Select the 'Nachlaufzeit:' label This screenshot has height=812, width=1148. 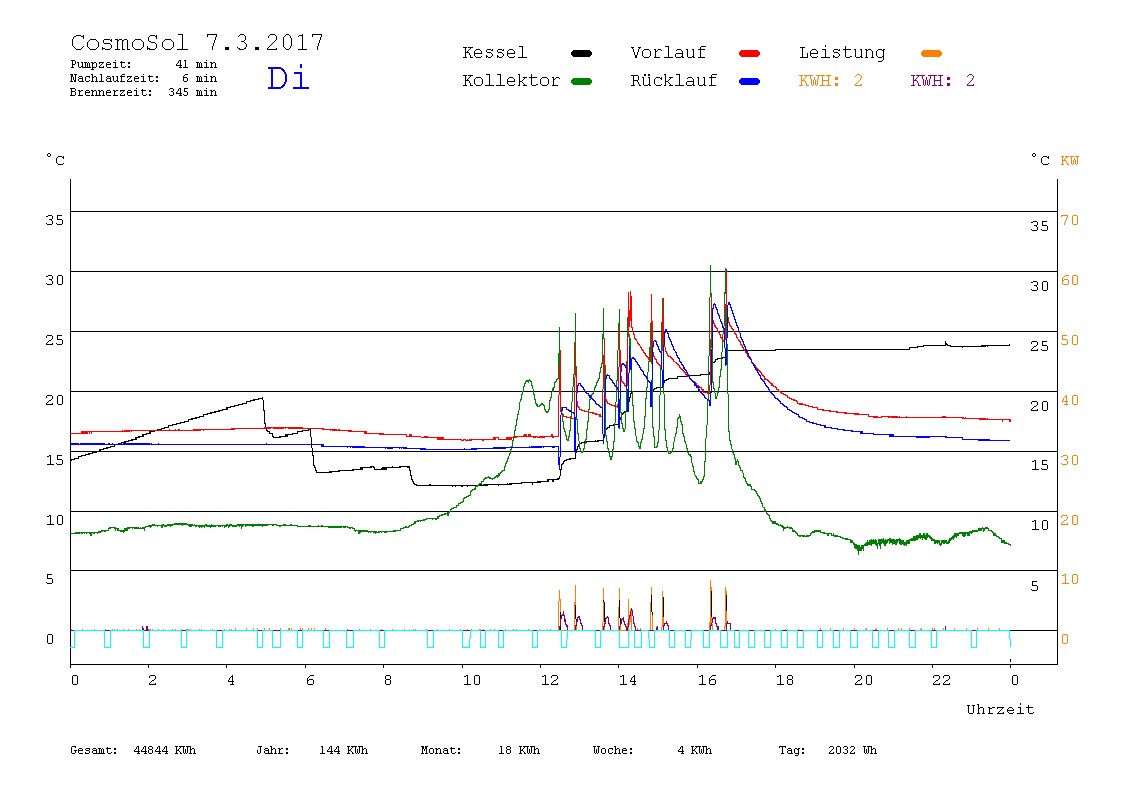(115, 78)
